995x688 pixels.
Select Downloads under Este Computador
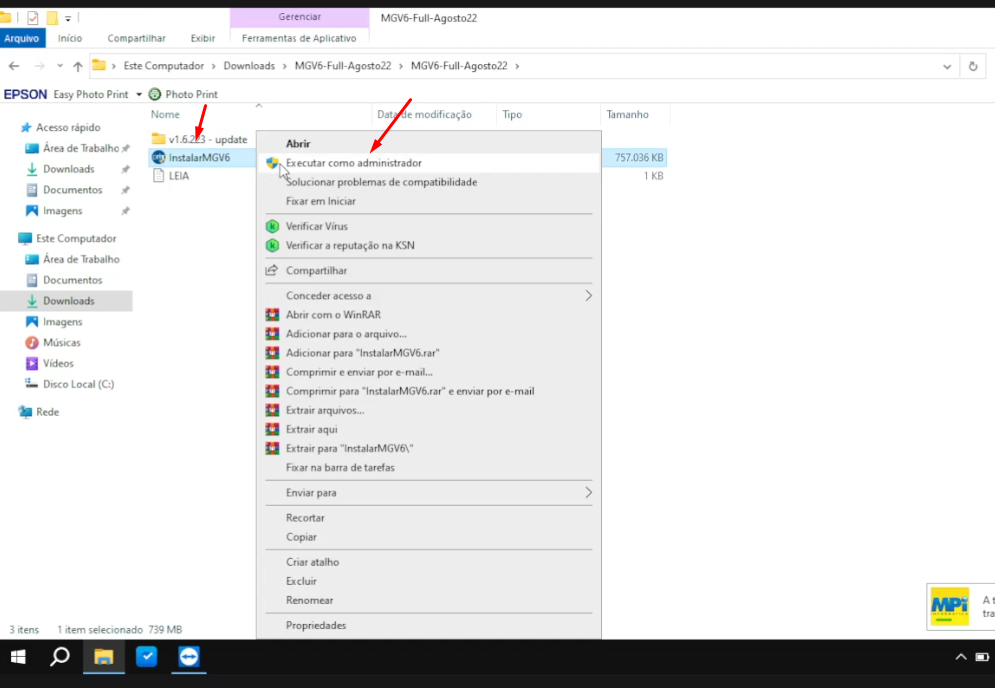tap(68, 301)
